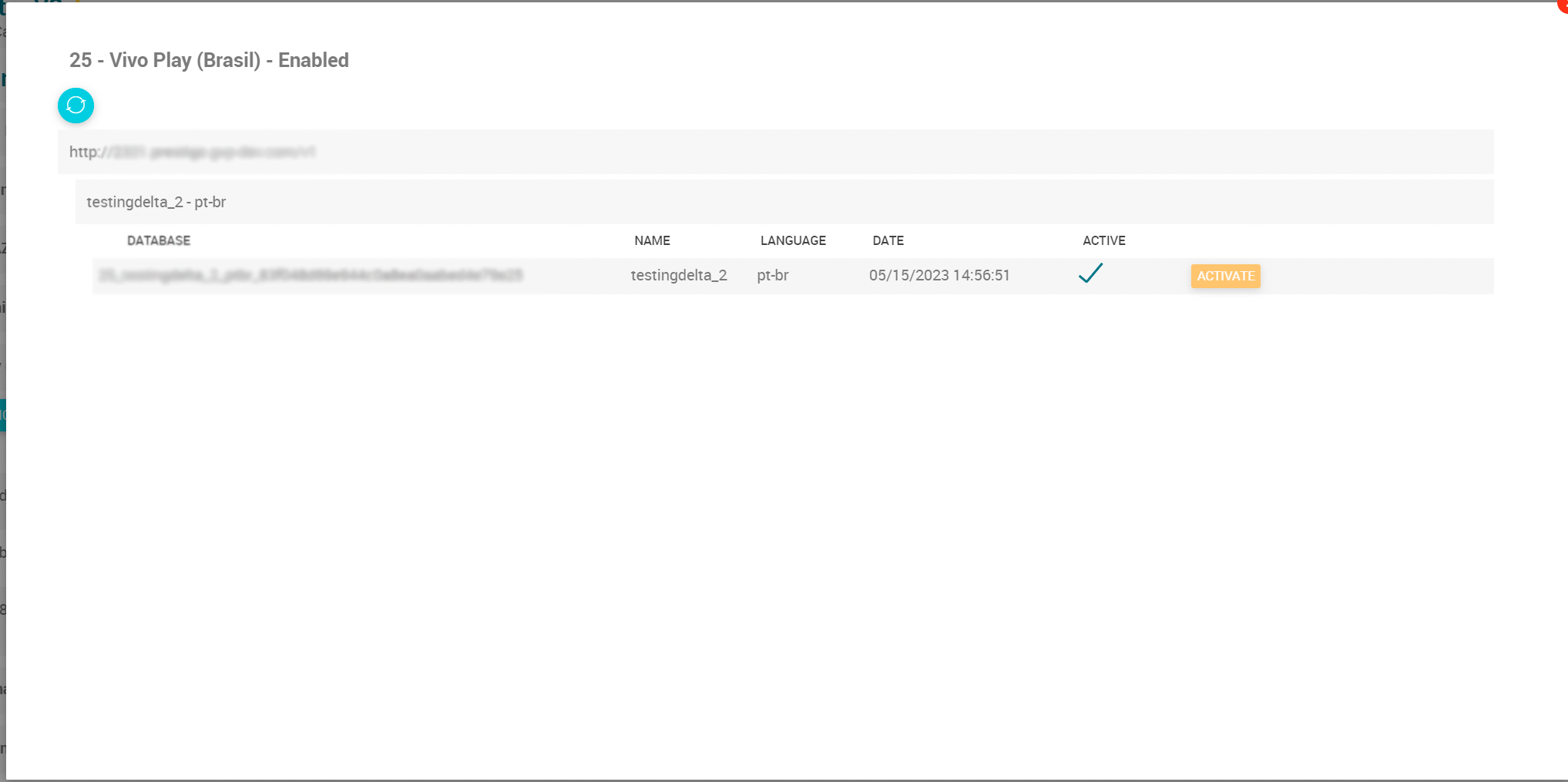Sort by the DATE column header
This screenshot has width=1568, height=782.
[x=888, y=240]
